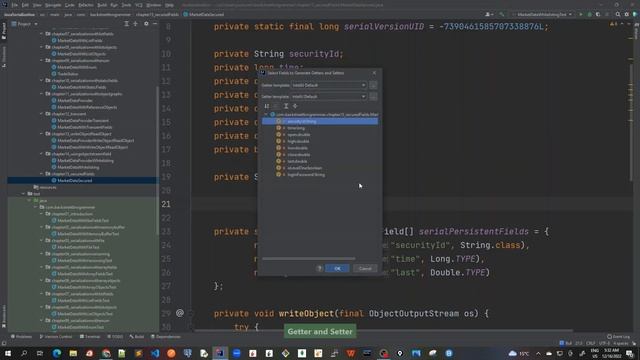
Task: Open the Version Control tool window
Action: click(x=56, y=337)
